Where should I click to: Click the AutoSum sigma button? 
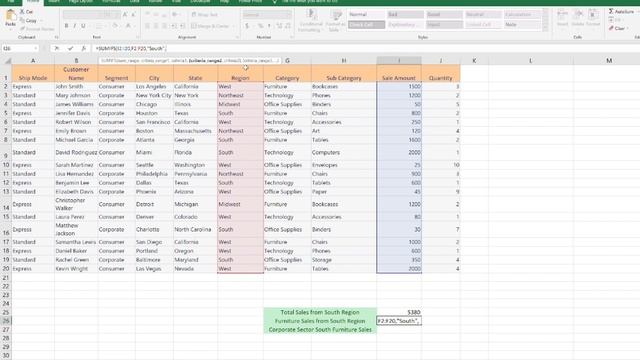pyautogui.click(x=621, y=11)
